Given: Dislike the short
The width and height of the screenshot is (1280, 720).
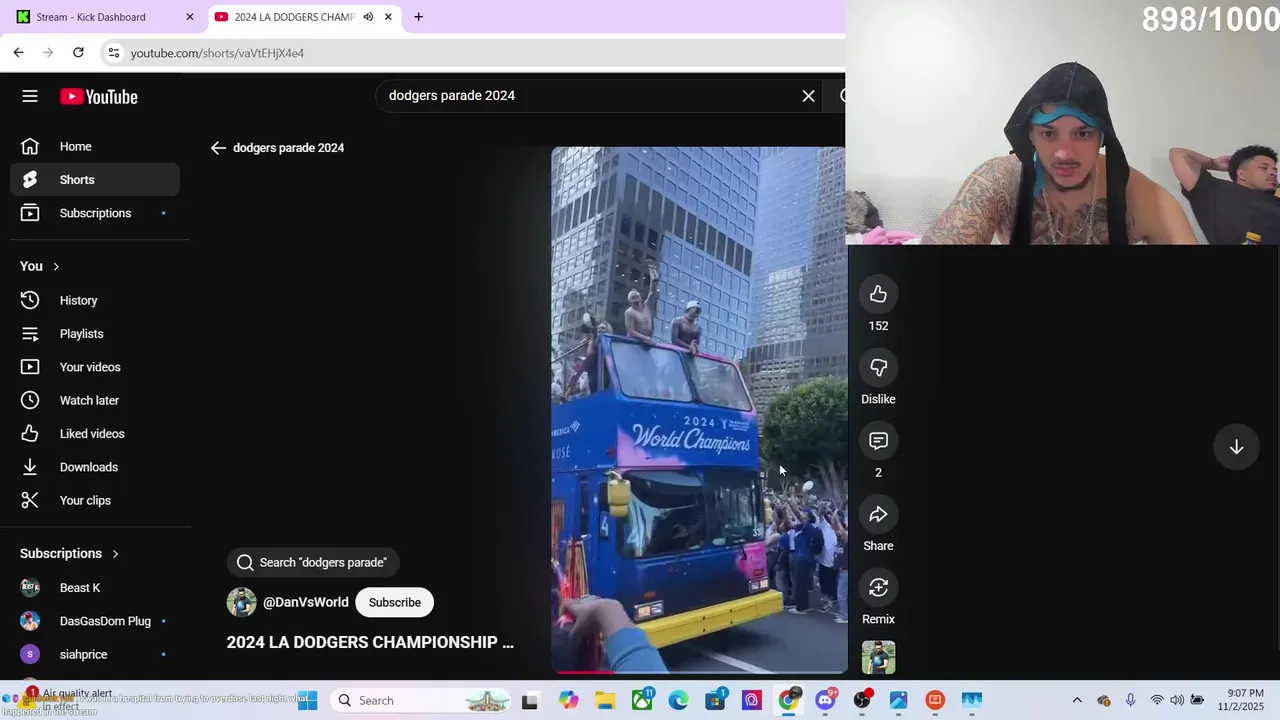Looking at the screenshot, I should coord(878,368).
